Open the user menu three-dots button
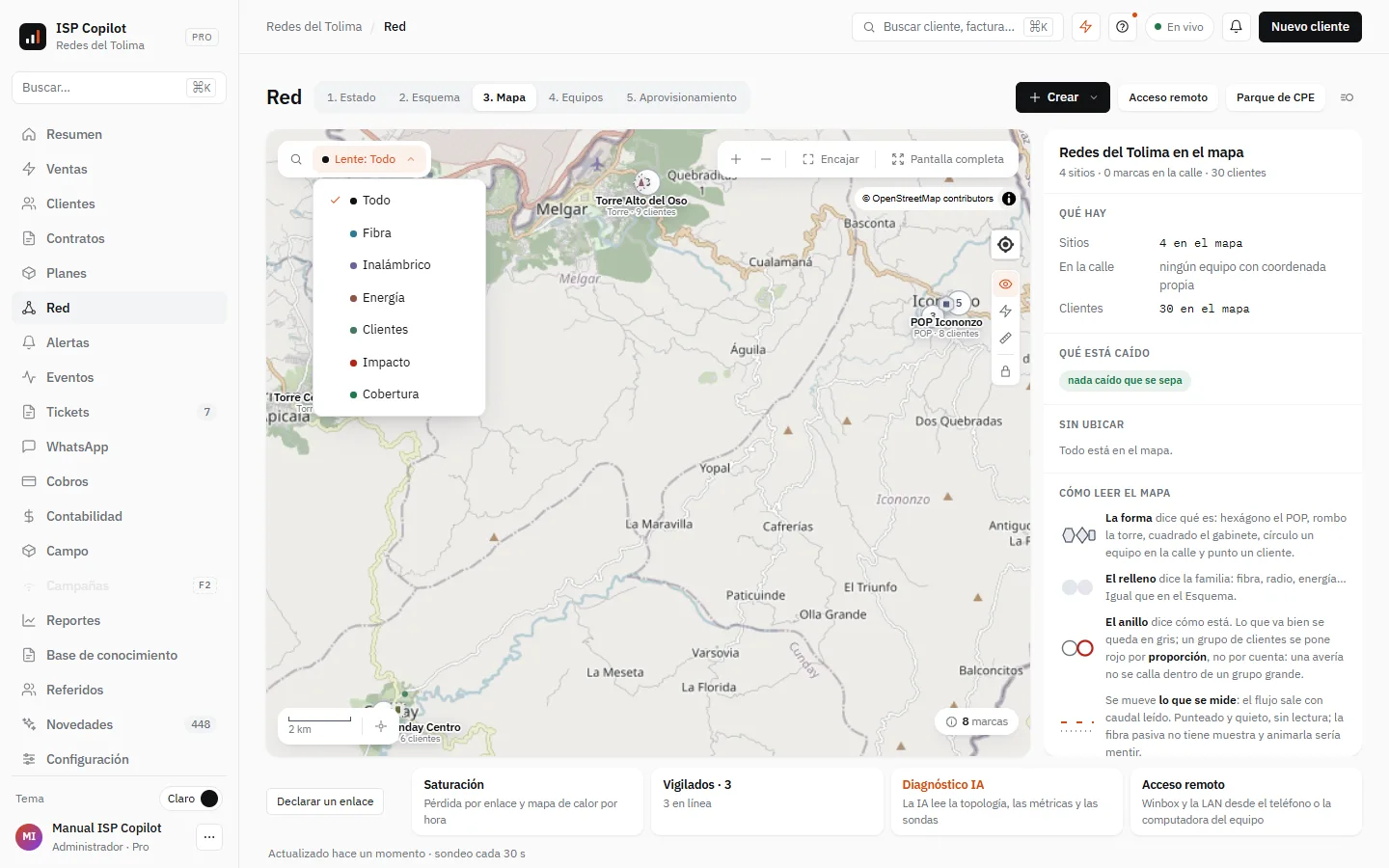Image resolution: width=1389 pixels, height=868 pixels. 209,837
